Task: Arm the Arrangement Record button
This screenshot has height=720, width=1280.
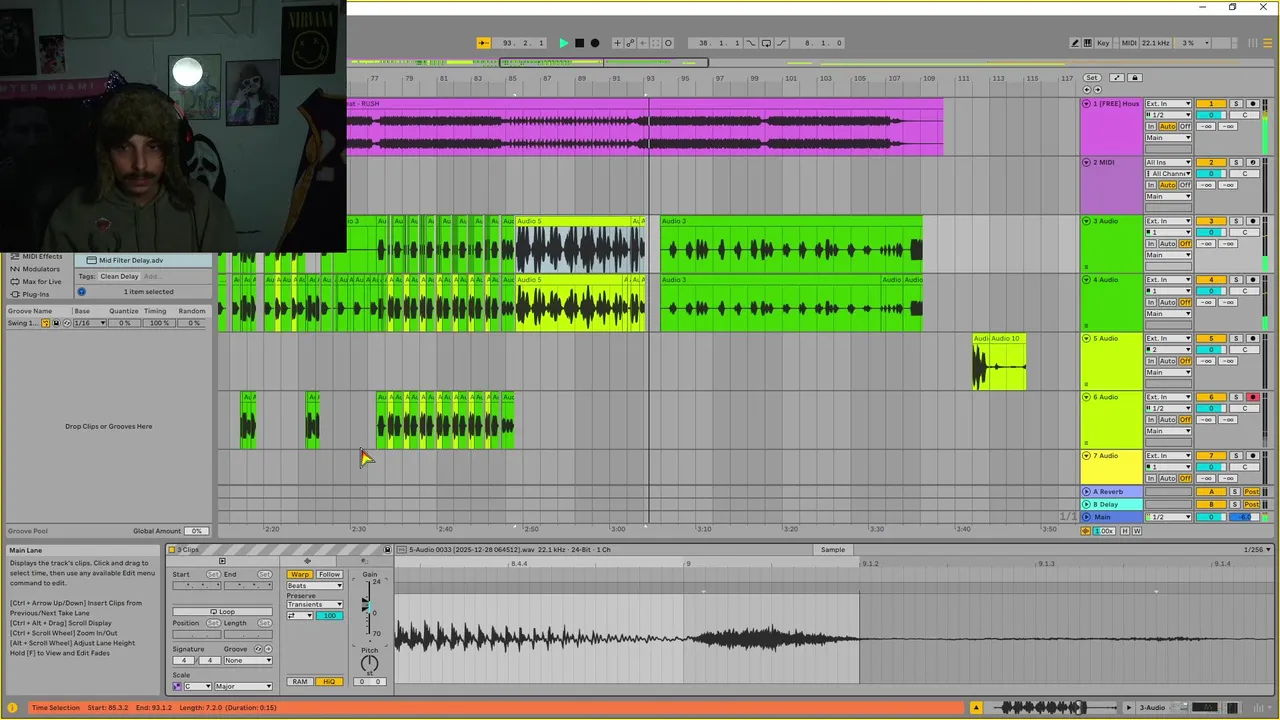Action: [595, 43]
